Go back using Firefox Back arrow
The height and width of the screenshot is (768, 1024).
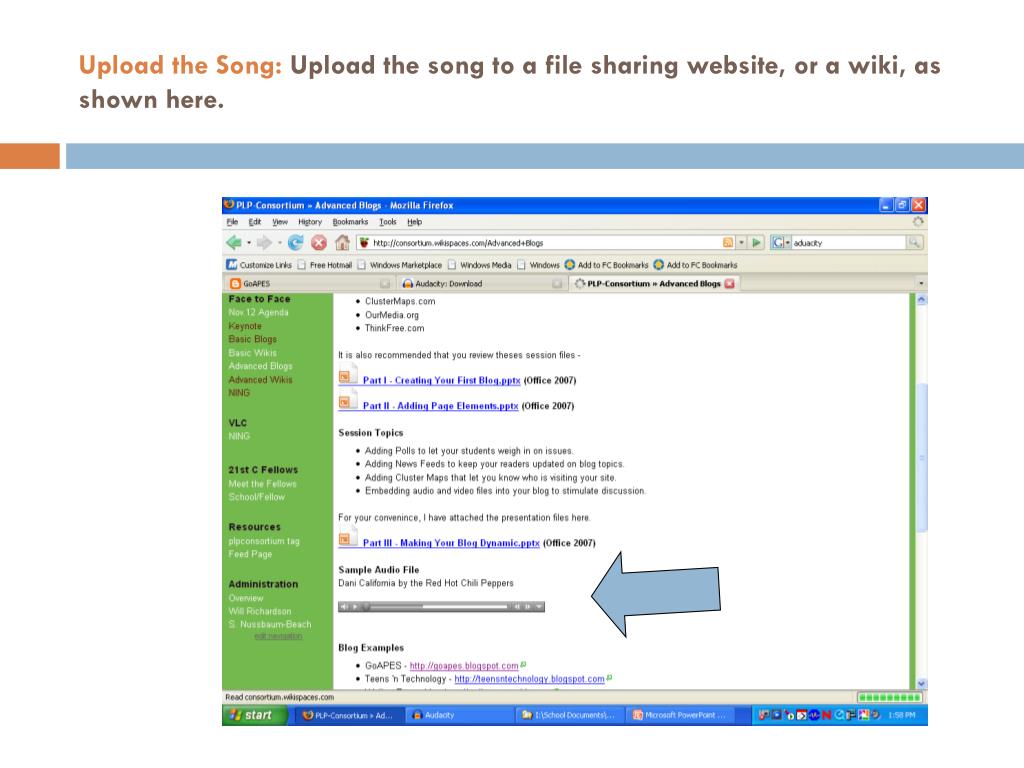pyautogui.click(x=234, y=243)
